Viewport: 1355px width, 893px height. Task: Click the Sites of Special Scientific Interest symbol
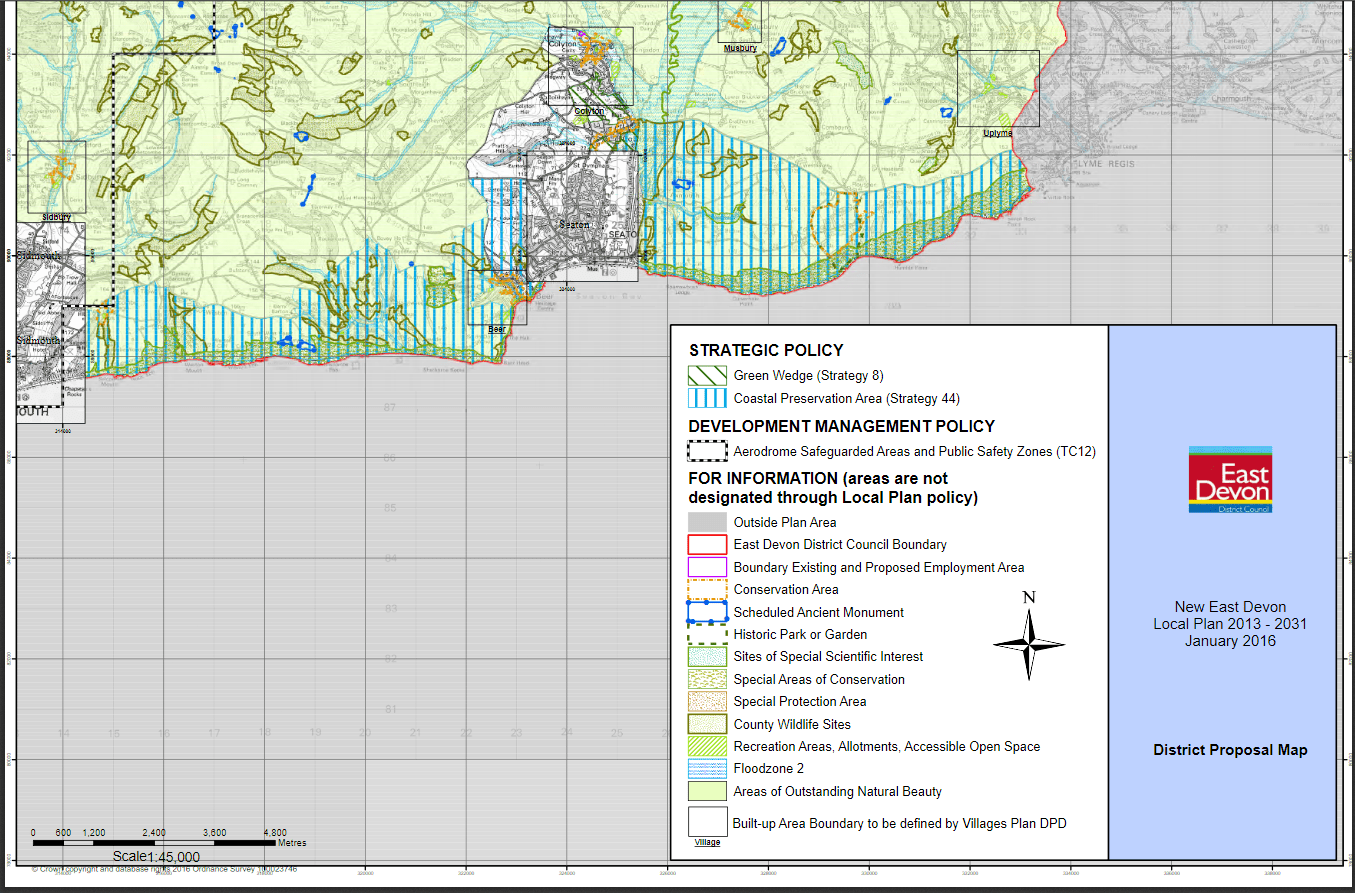pyautogui.click(x=707, y=657)
